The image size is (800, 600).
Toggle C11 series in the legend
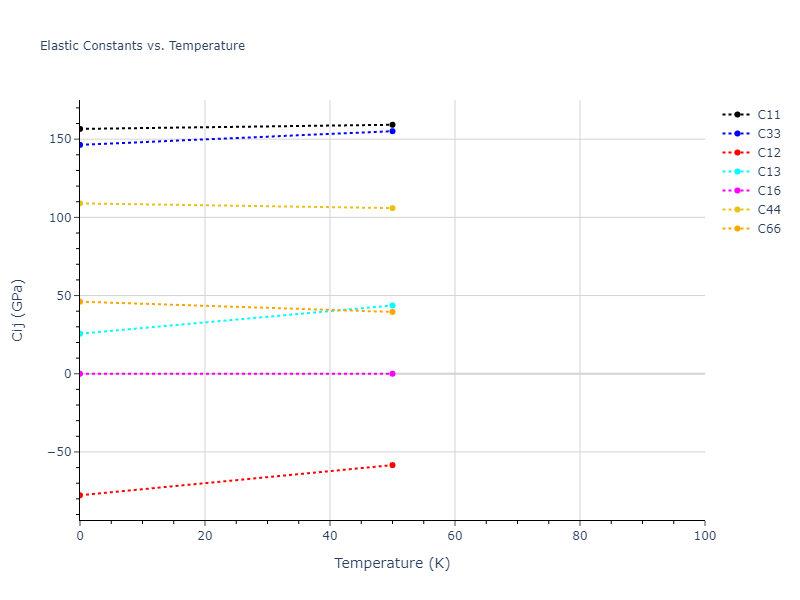pos(768,115)
